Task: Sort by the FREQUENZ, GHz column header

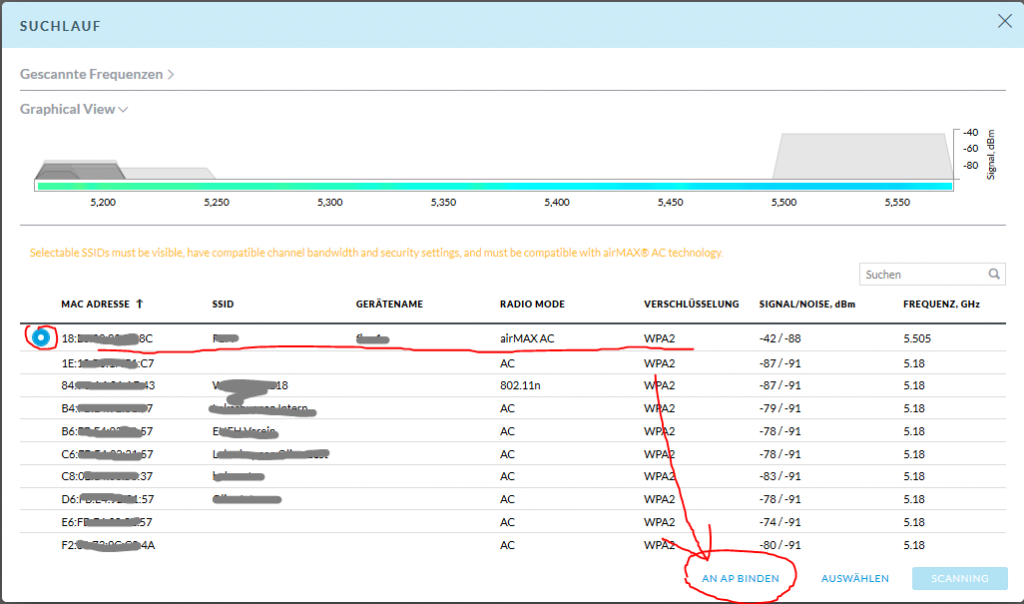Action: coord(942,304)
